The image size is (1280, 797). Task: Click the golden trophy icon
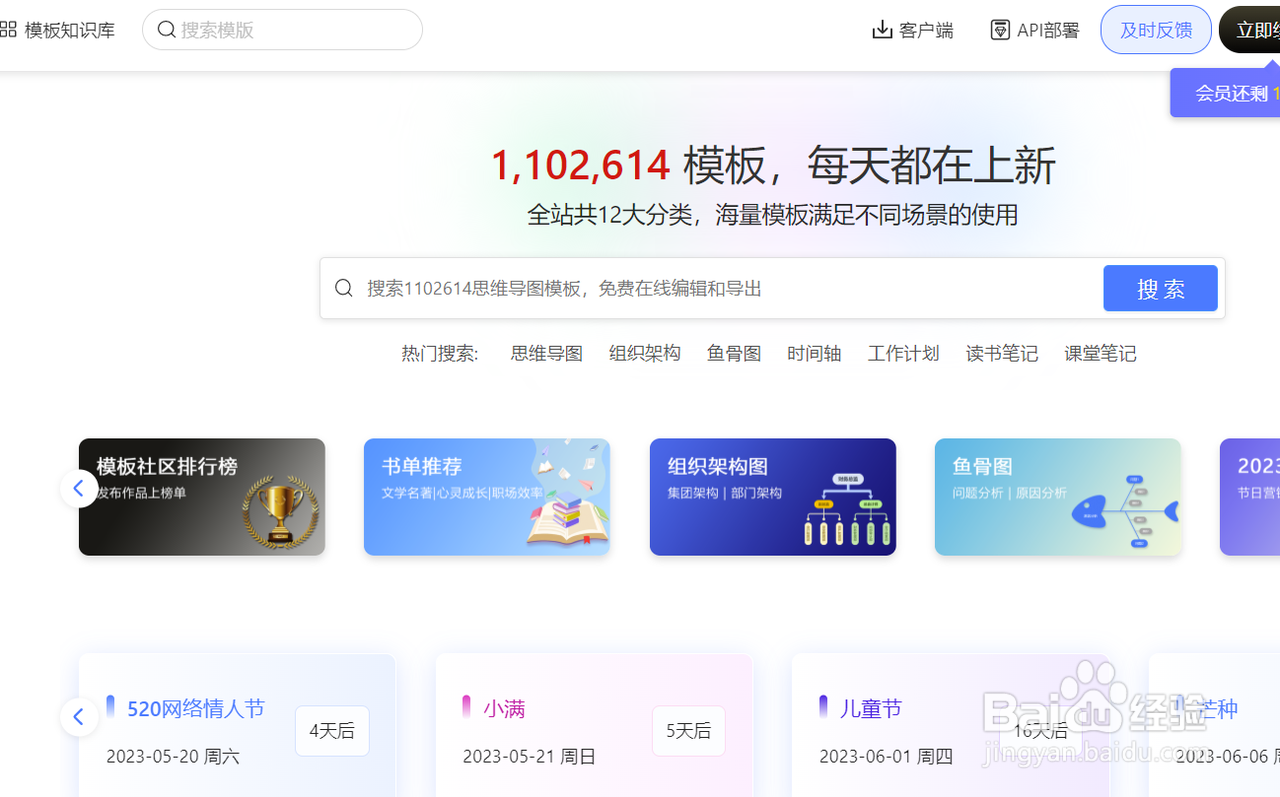pos(280,511)
